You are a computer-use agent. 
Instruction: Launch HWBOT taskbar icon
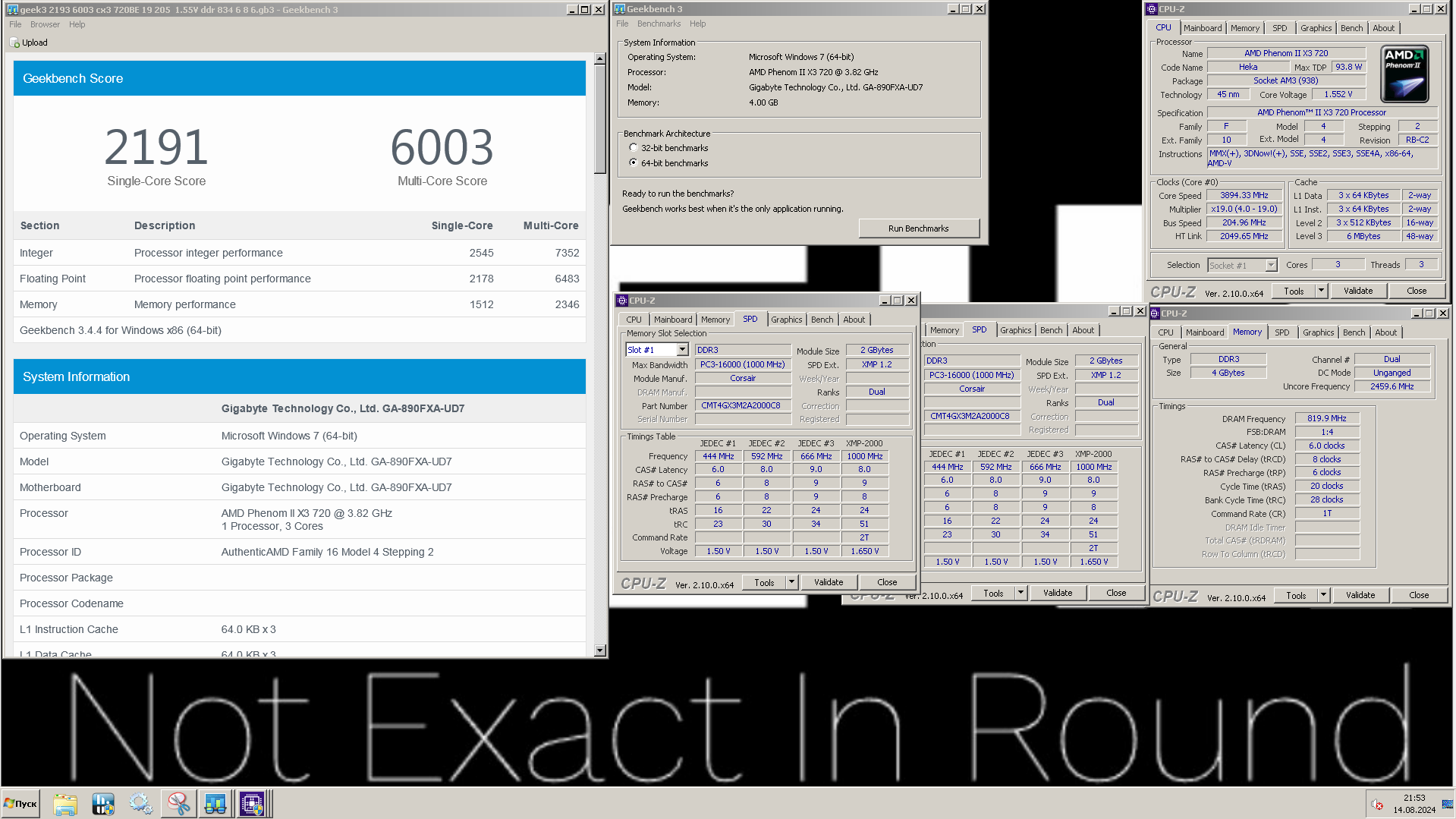click(x=102, y=803)
